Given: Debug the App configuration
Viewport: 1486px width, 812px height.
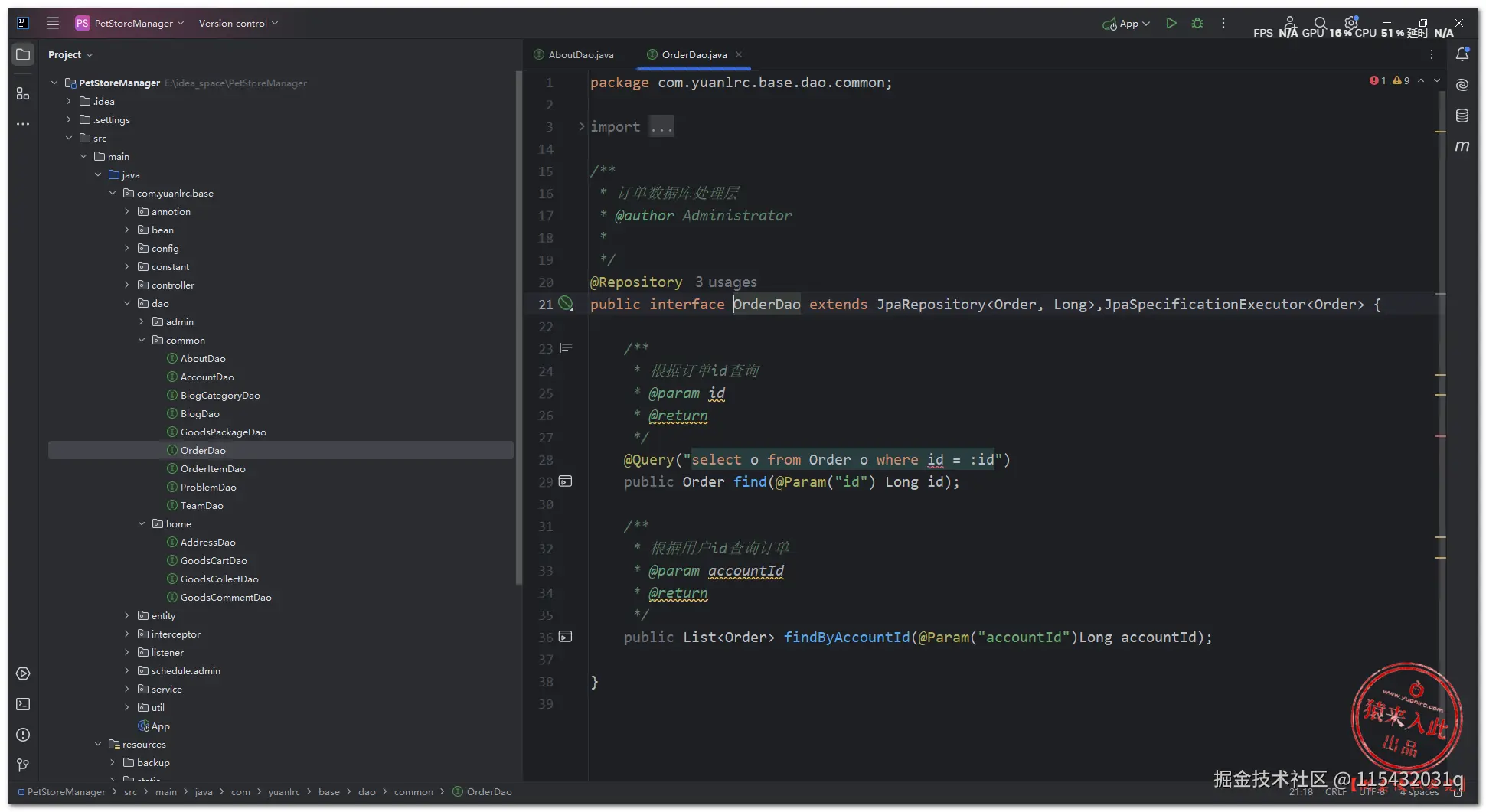Looking at the screenshot, I should coord(1197,23).
